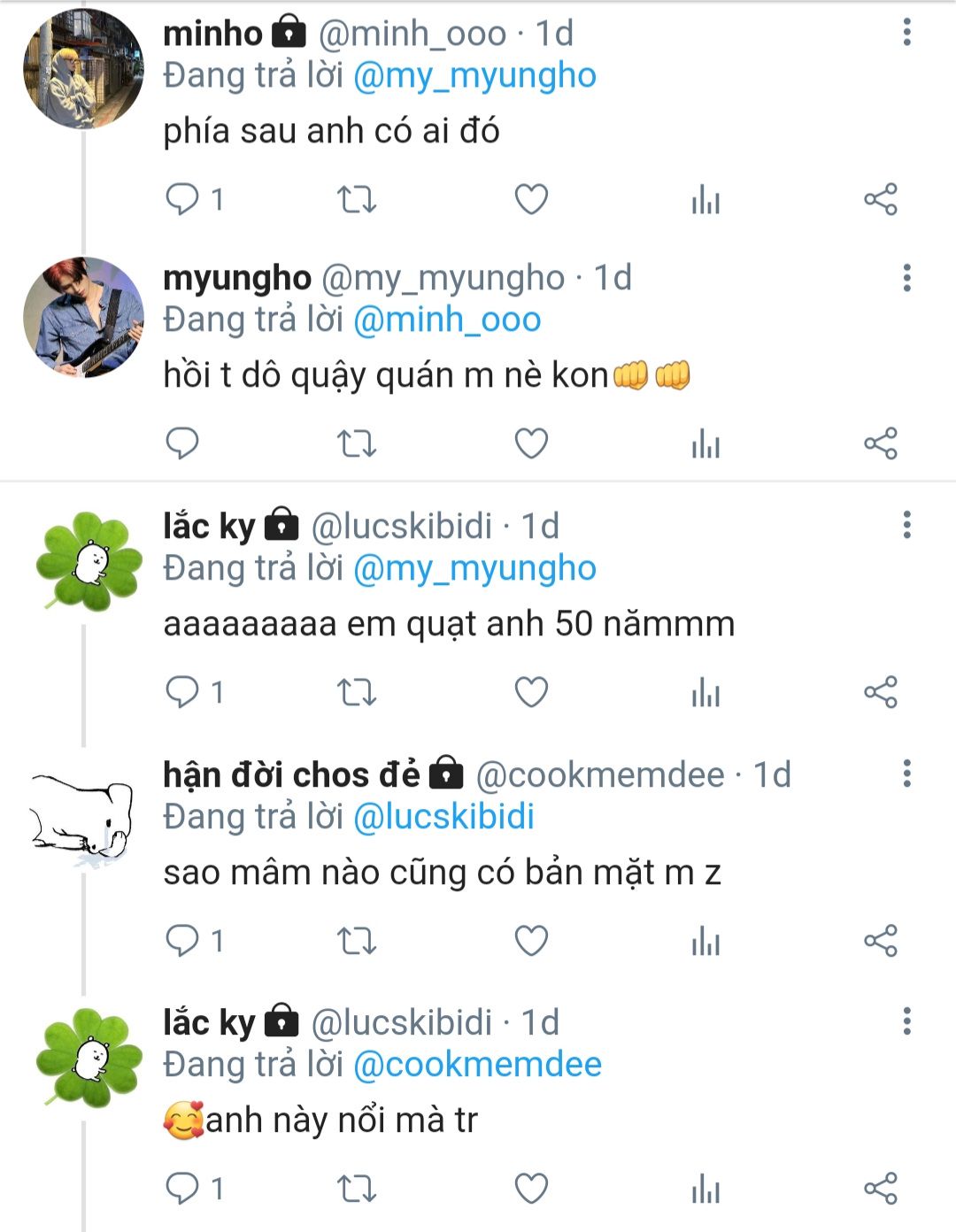Open minho's profile picture
956x1232 pixels.
click(83, 70)
